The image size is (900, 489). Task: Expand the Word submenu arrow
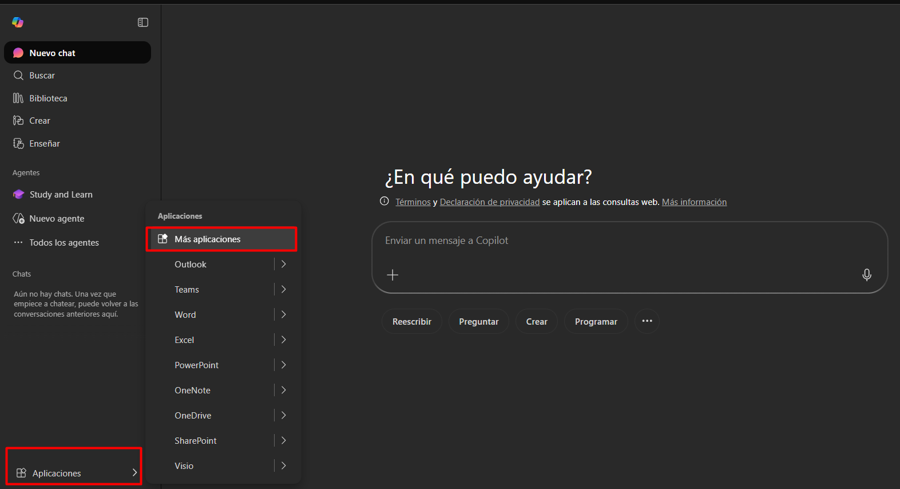click(x=284, y=315)
